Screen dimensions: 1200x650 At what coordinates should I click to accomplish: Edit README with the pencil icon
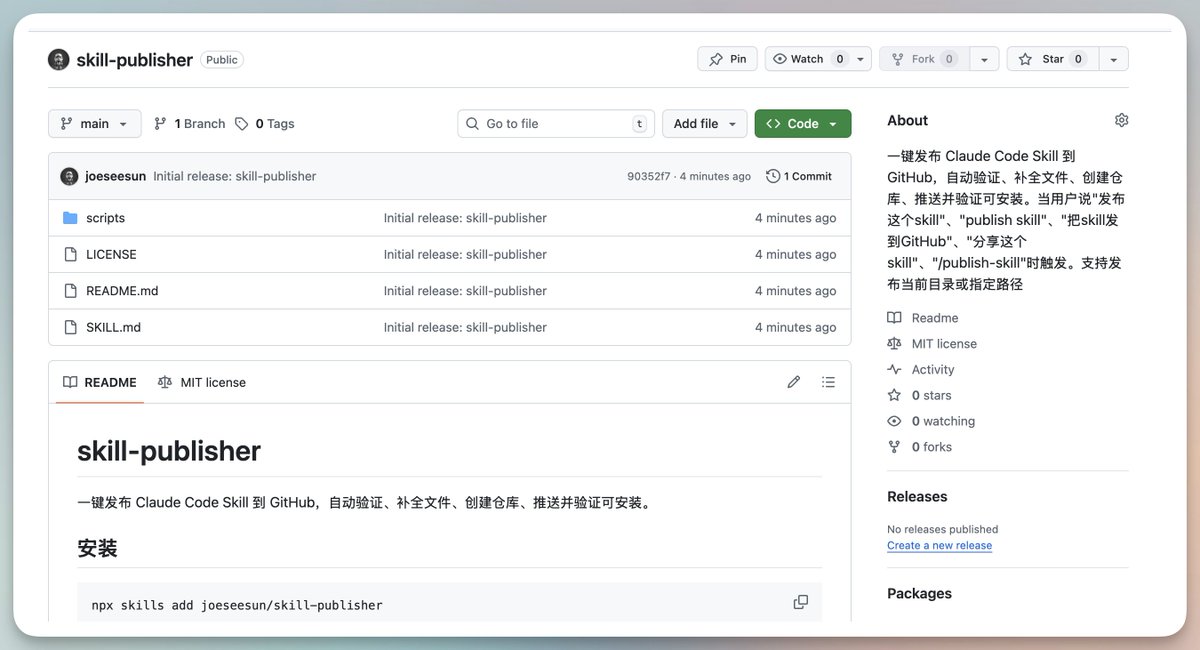pos(794,382)
